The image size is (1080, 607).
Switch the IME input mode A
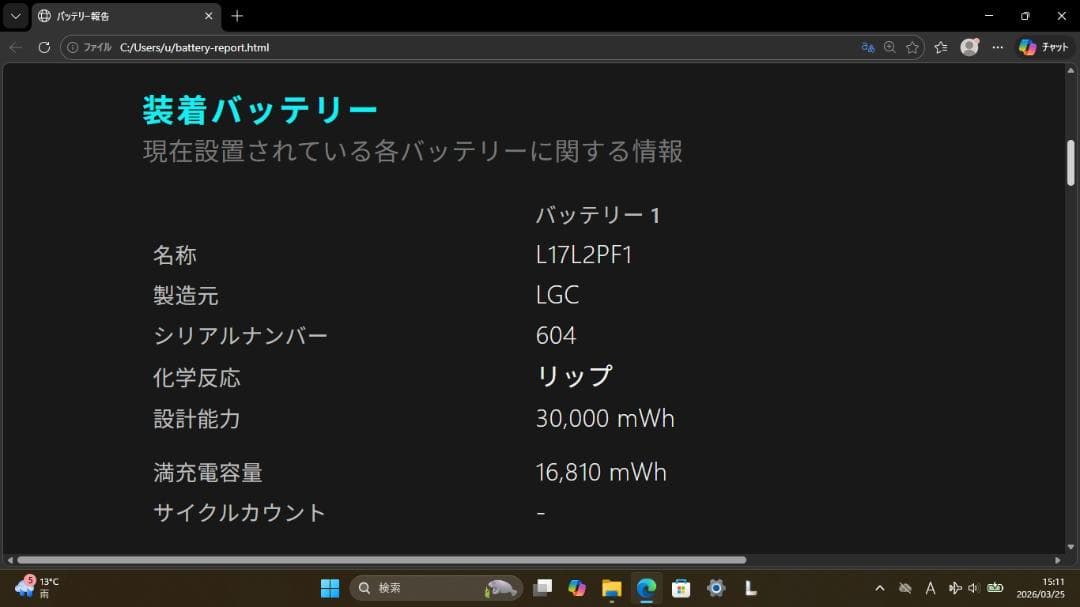tap(930, 588)
